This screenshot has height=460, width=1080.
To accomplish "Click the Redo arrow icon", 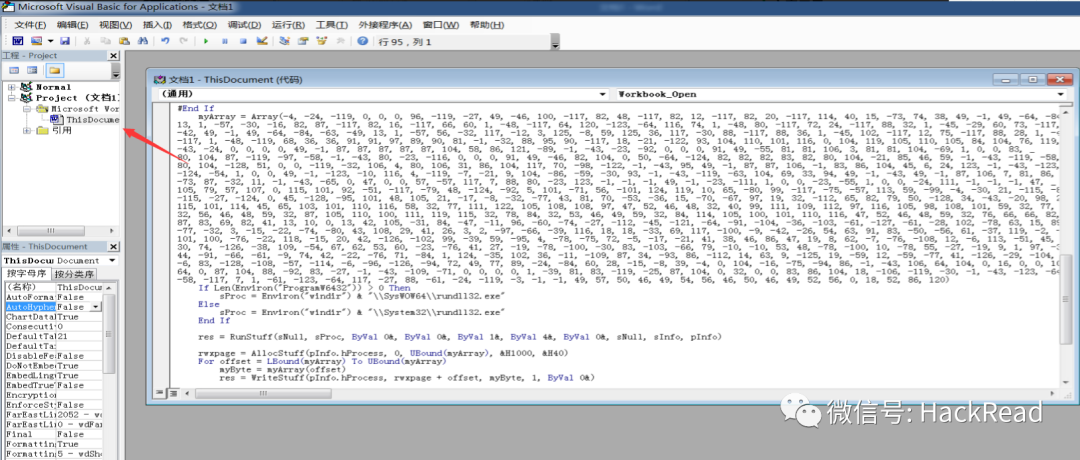I will click(x=184, y=41).
